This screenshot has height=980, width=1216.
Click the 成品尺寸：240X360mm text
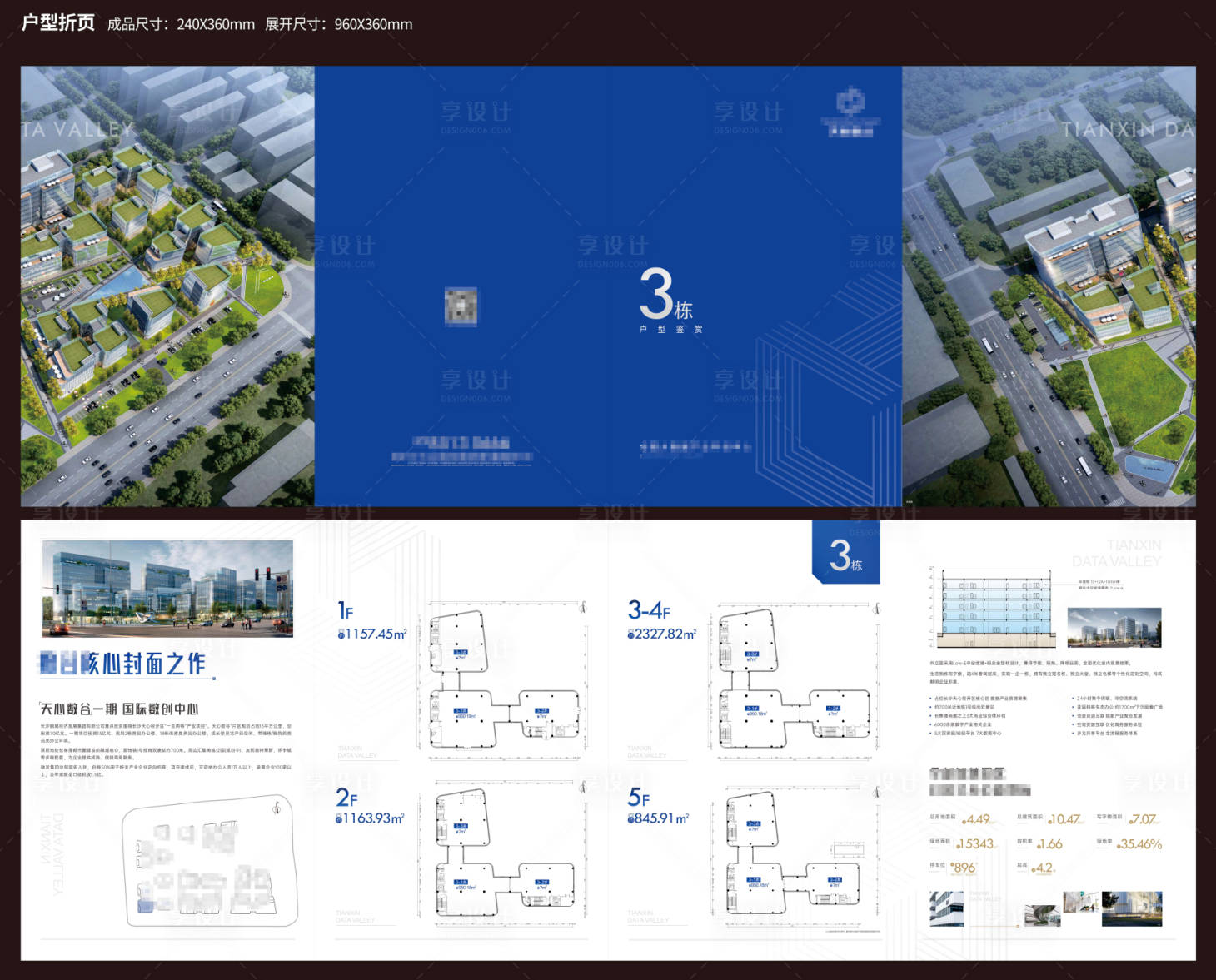181,24
